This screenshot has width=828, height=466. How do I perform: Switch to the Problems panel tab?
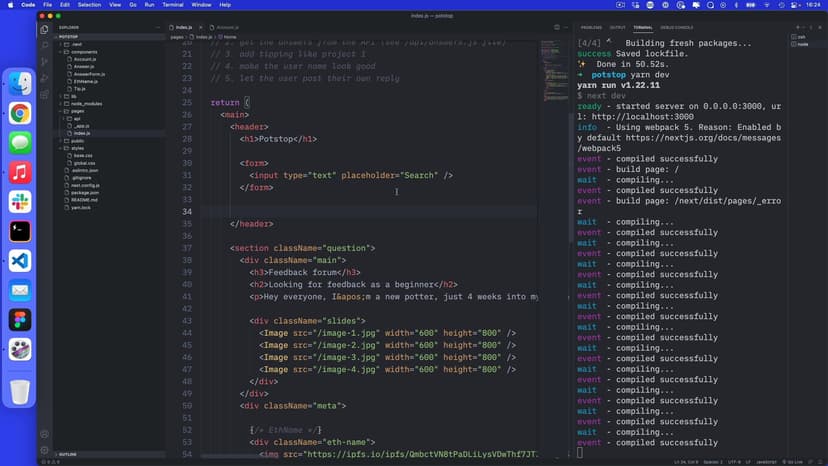pos(591,27)
